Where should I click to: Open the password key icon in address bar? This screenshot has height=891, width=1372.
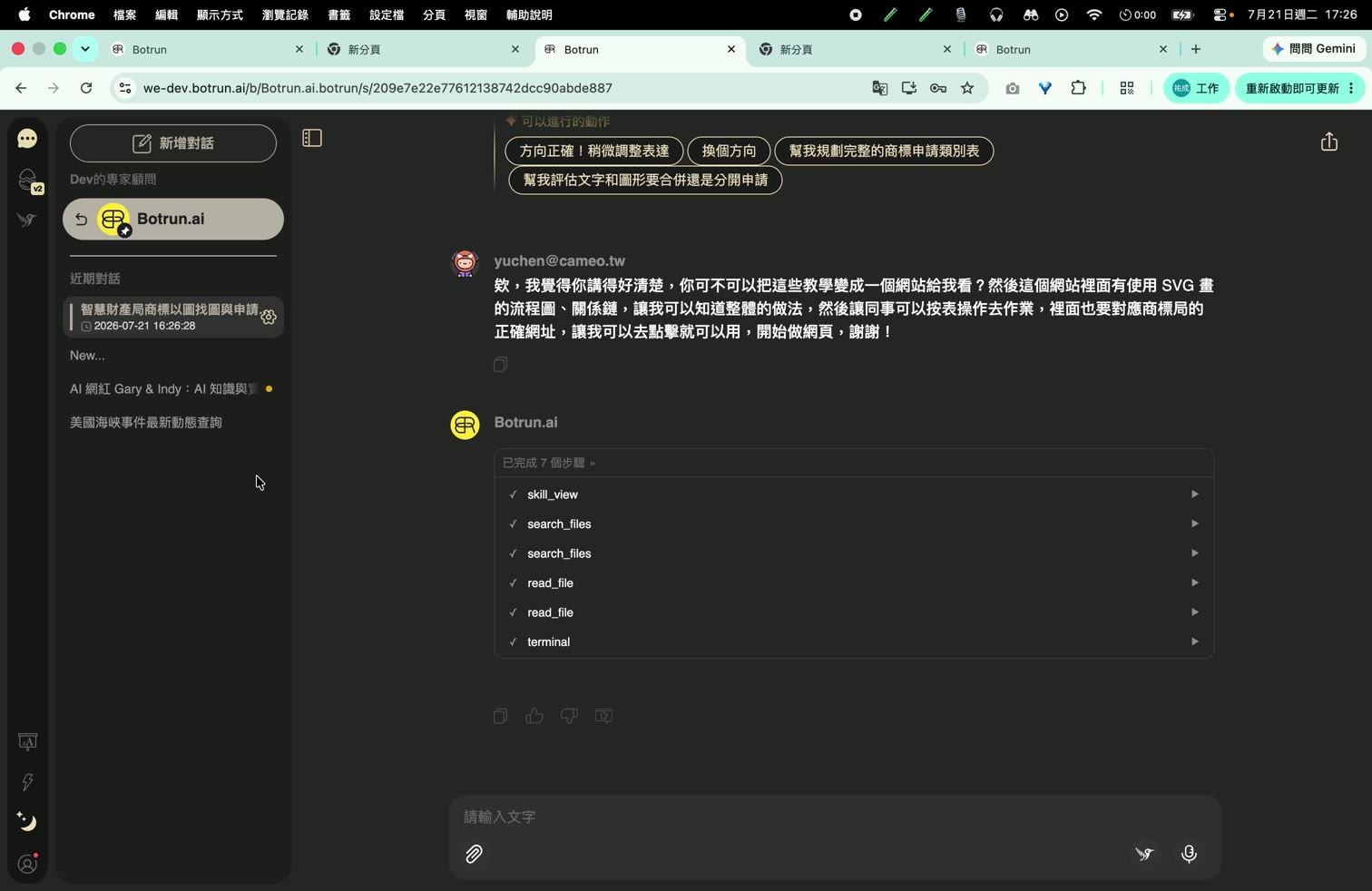click(x=938, y=88)
